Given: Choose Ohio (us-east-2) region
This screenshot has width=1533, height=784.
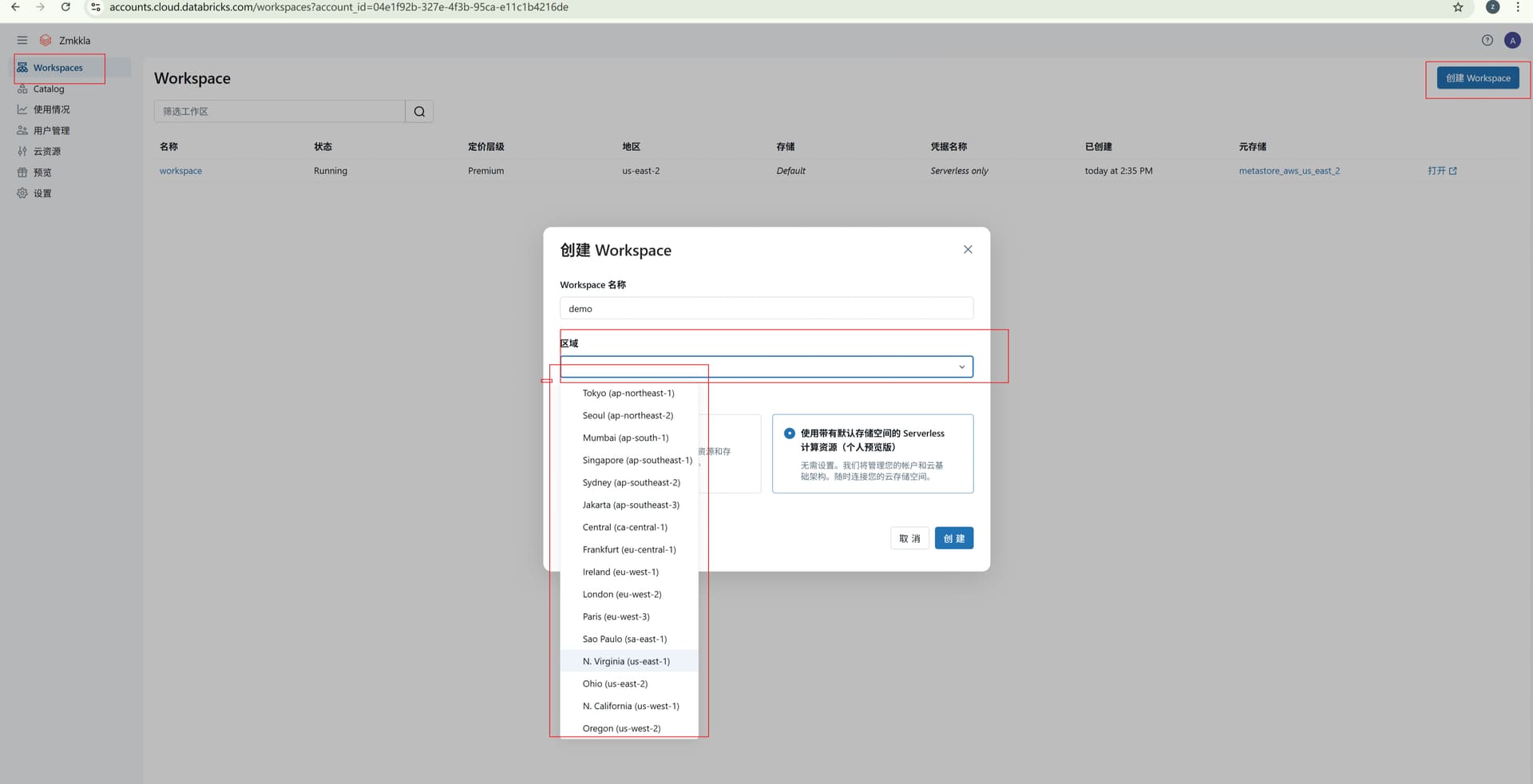Looking at the screenshot, I should click(629, 683).
